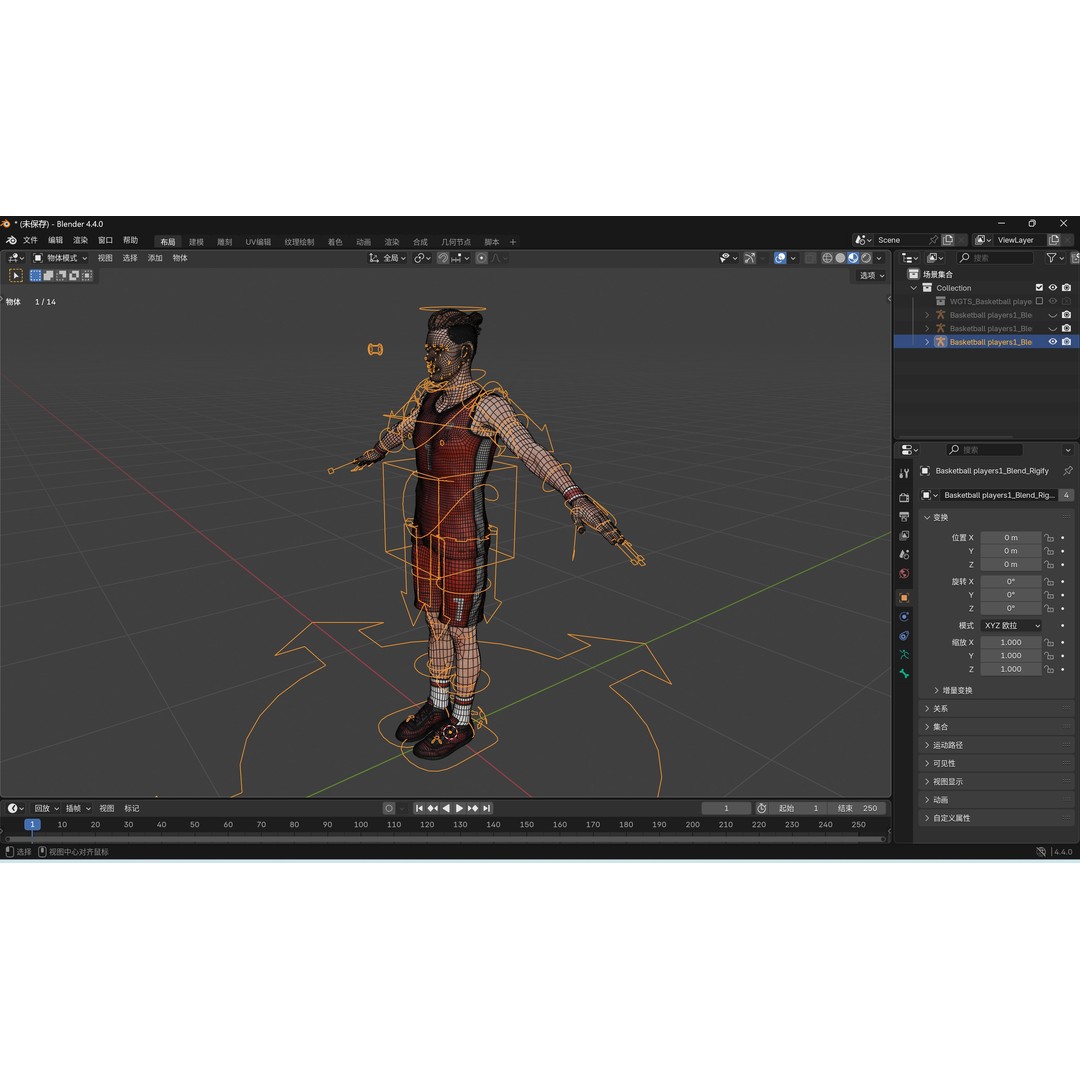
Task: Hide the selected Basketball players1 armature
Action: tap(1052, 342)
